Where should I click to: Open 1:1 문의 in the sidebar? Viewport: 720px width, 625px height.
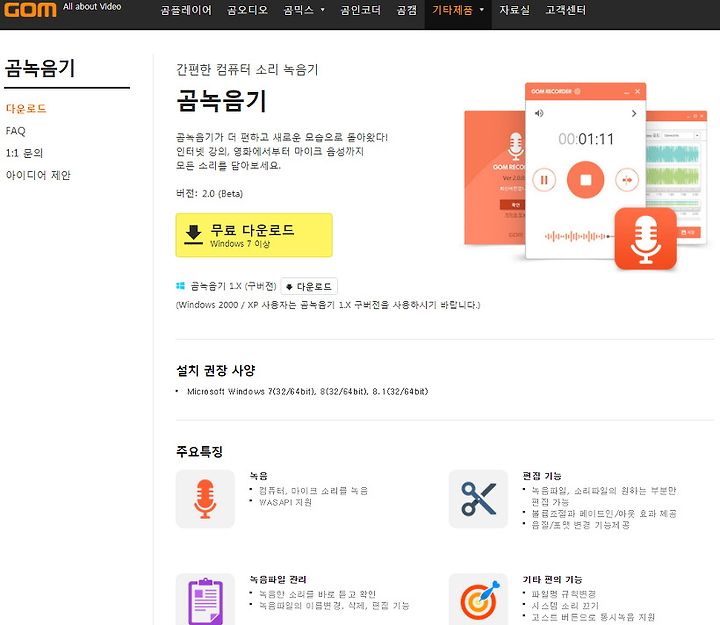point(24,153)
